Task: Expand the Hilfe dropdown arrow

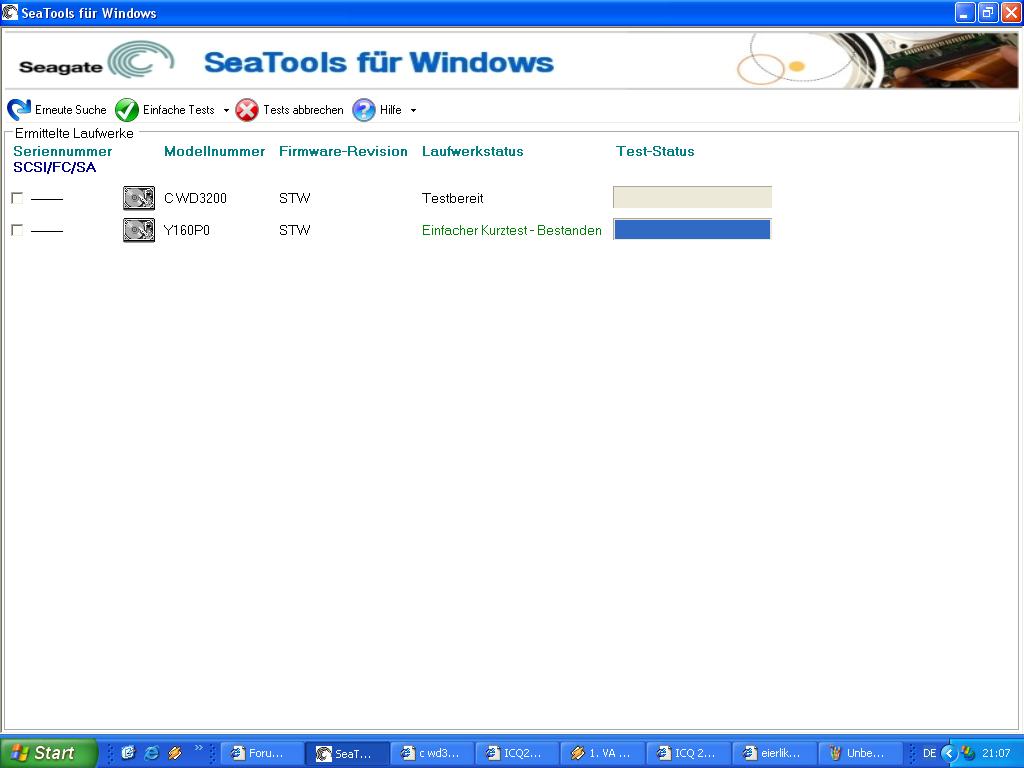Action: tap(413, 110)
